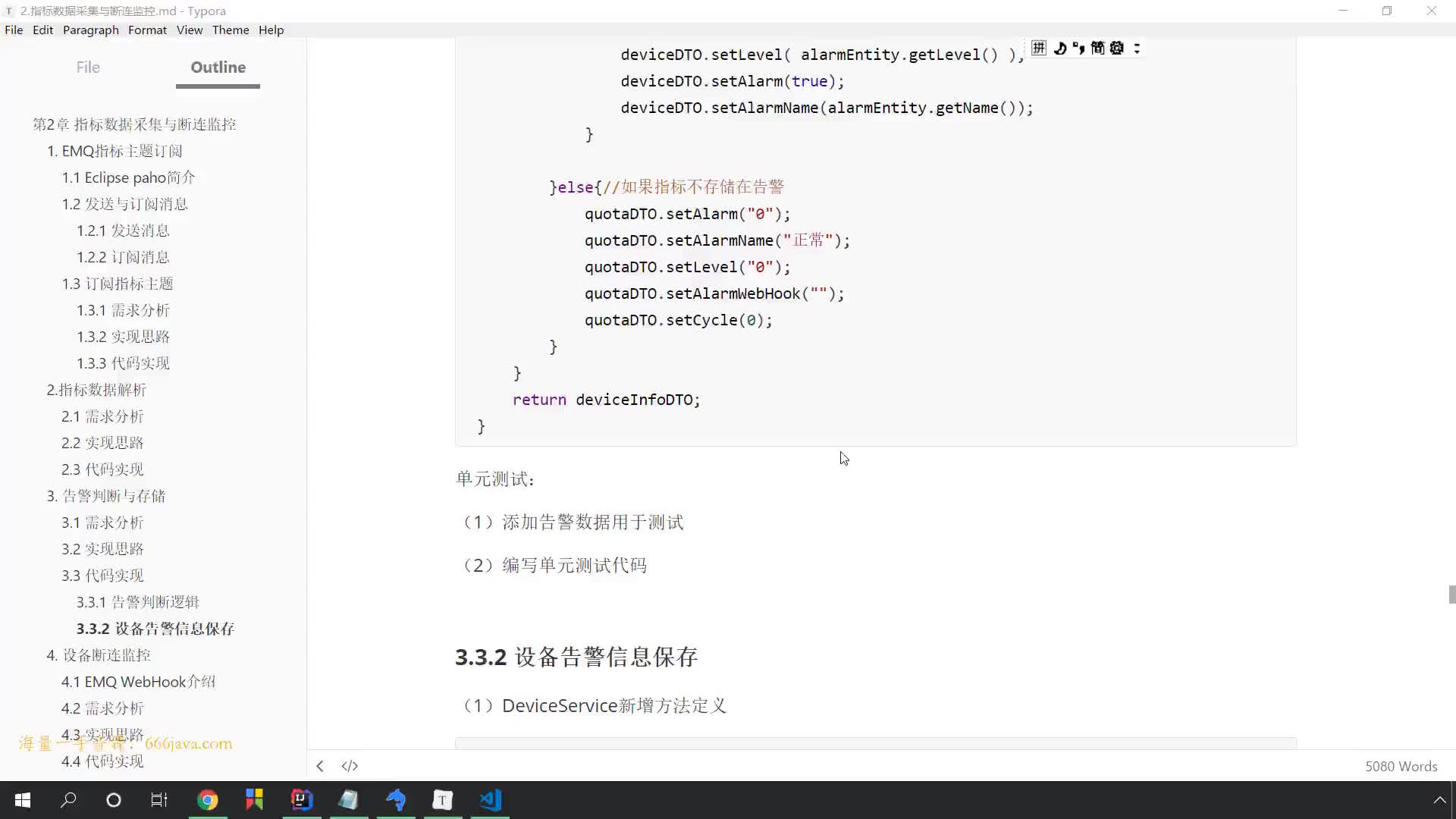Image resolution: width=1456 pixels, height=819 pixels.
Task: Jump to 4. 设备断连监控
Action: click(x=99, y=655)
